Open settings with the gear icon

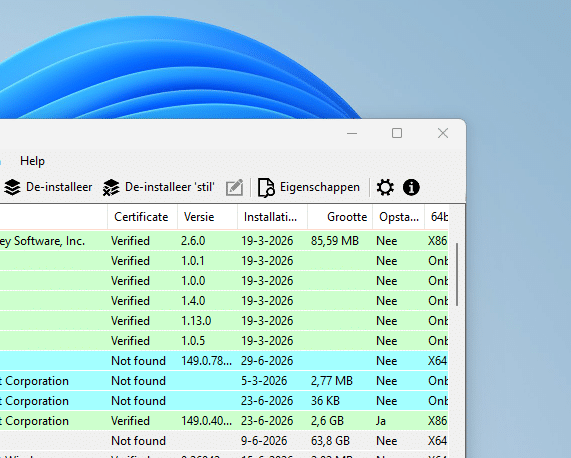point(385,187)
